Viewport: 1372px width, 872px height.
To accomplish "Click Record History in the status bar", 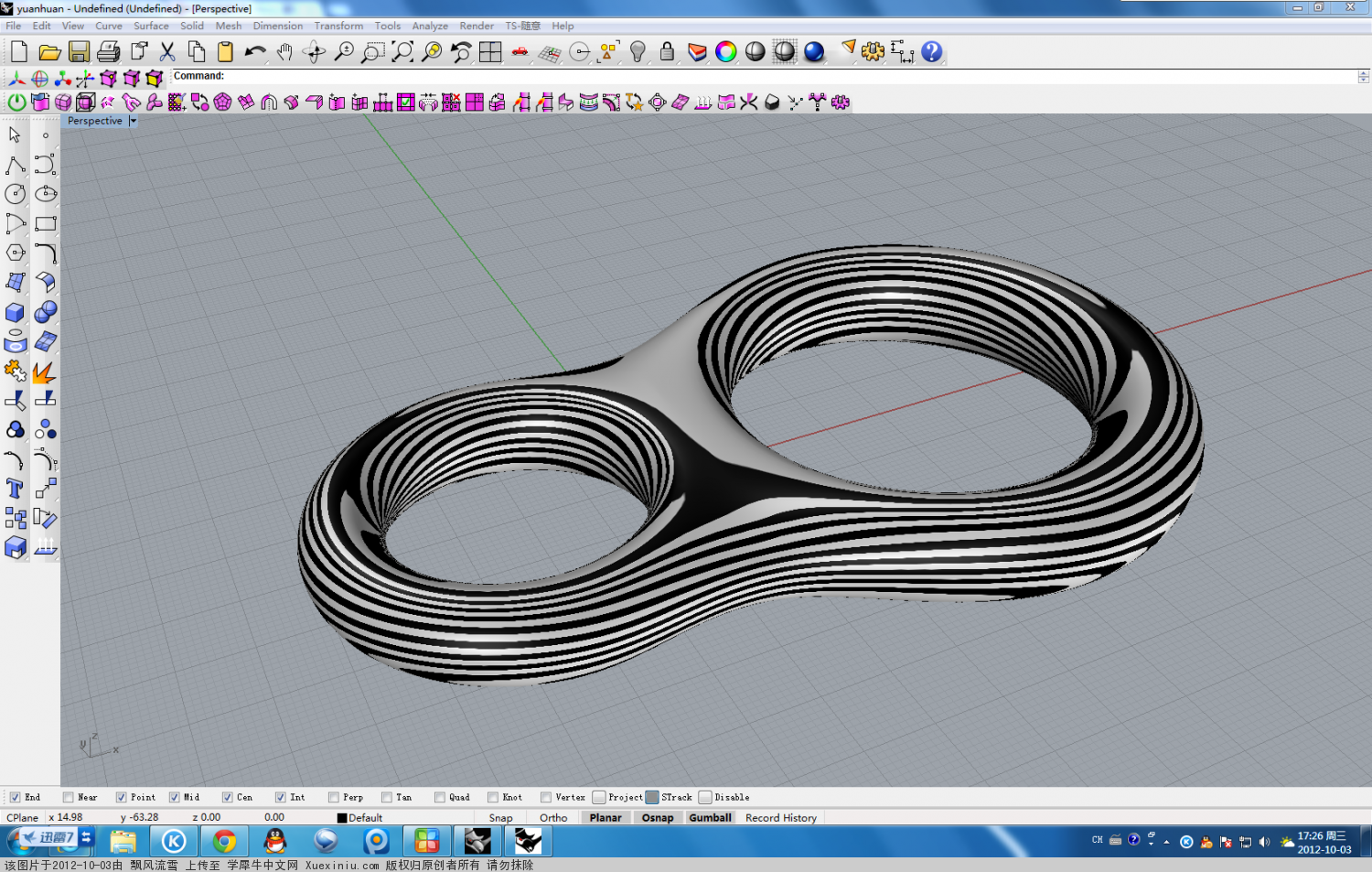I will point(781,818).
